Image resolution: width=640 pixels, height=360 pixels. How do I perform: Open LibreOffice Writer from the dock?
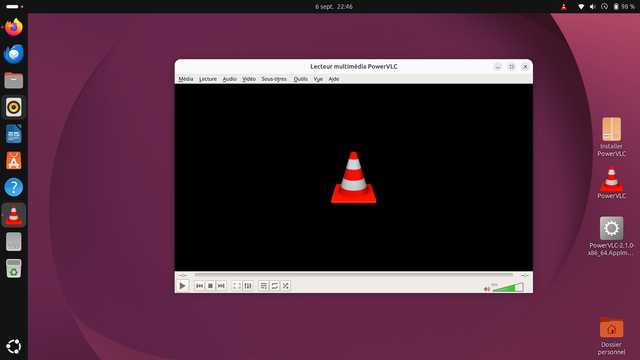pyautogui.click(x=13, y=134)
